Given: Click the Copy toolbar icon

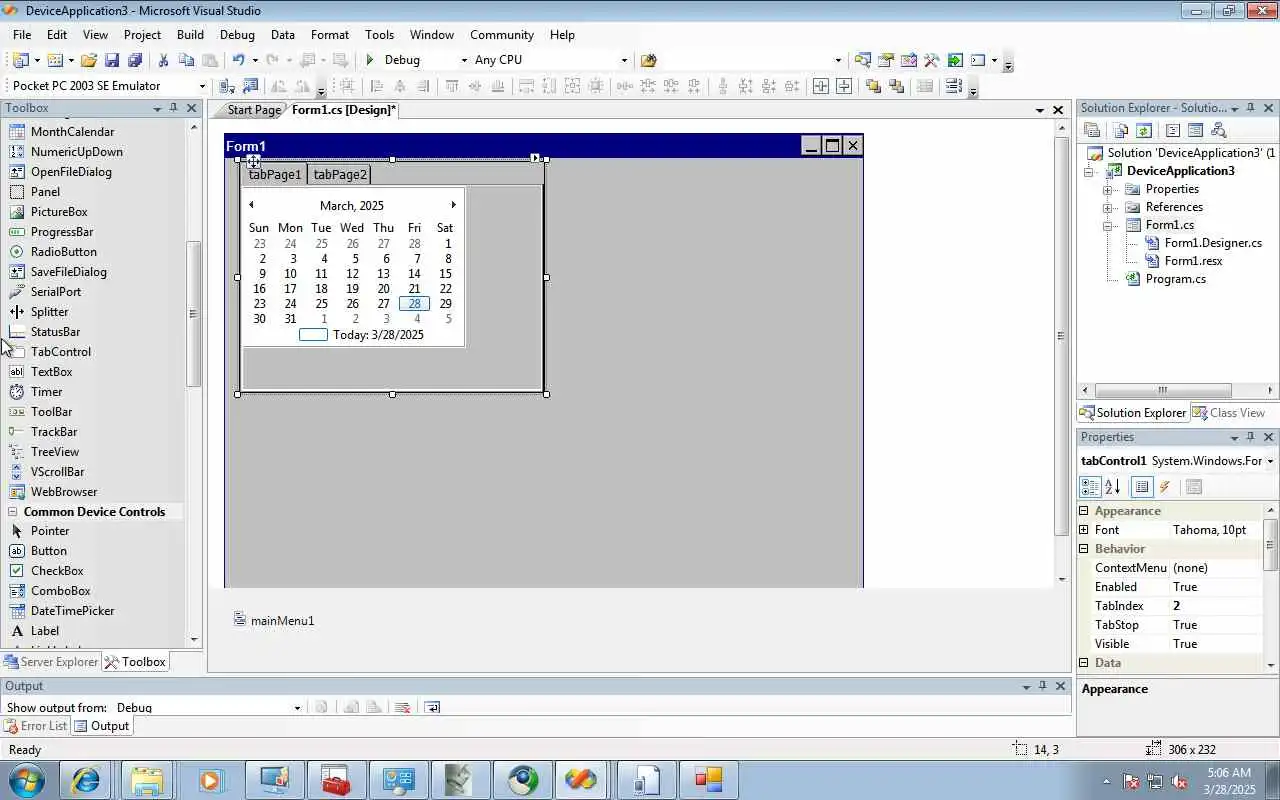Looking at the screenshot, I should [x=187, y=60].
